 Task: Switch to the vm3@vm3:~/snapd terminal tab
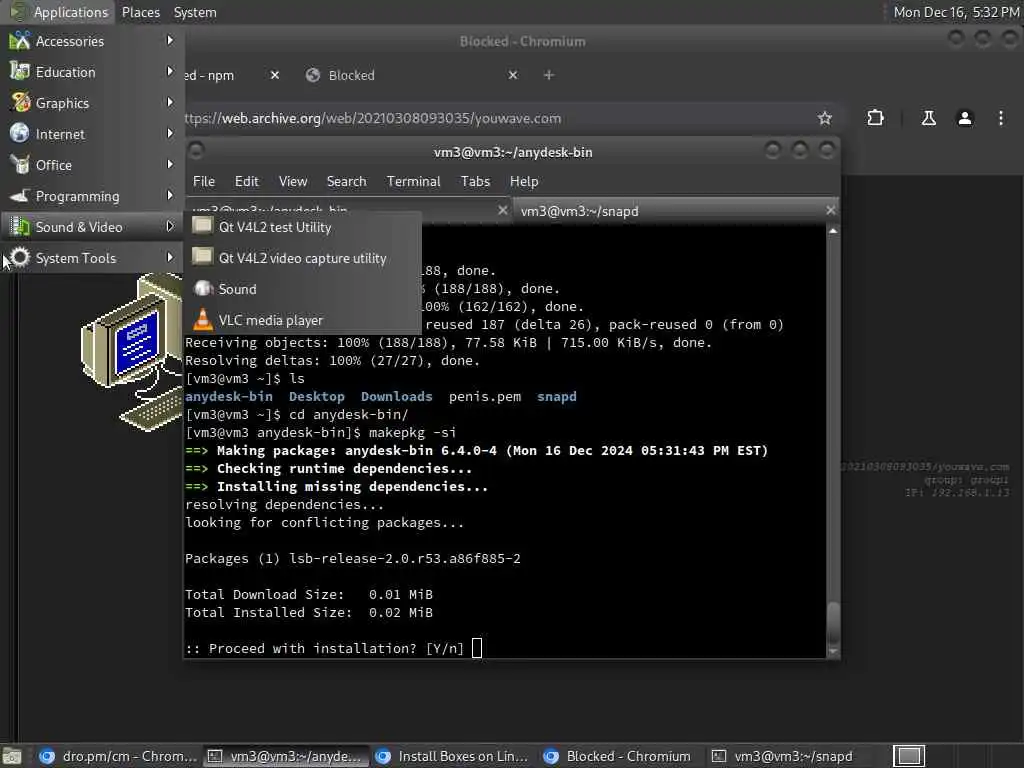676,211
